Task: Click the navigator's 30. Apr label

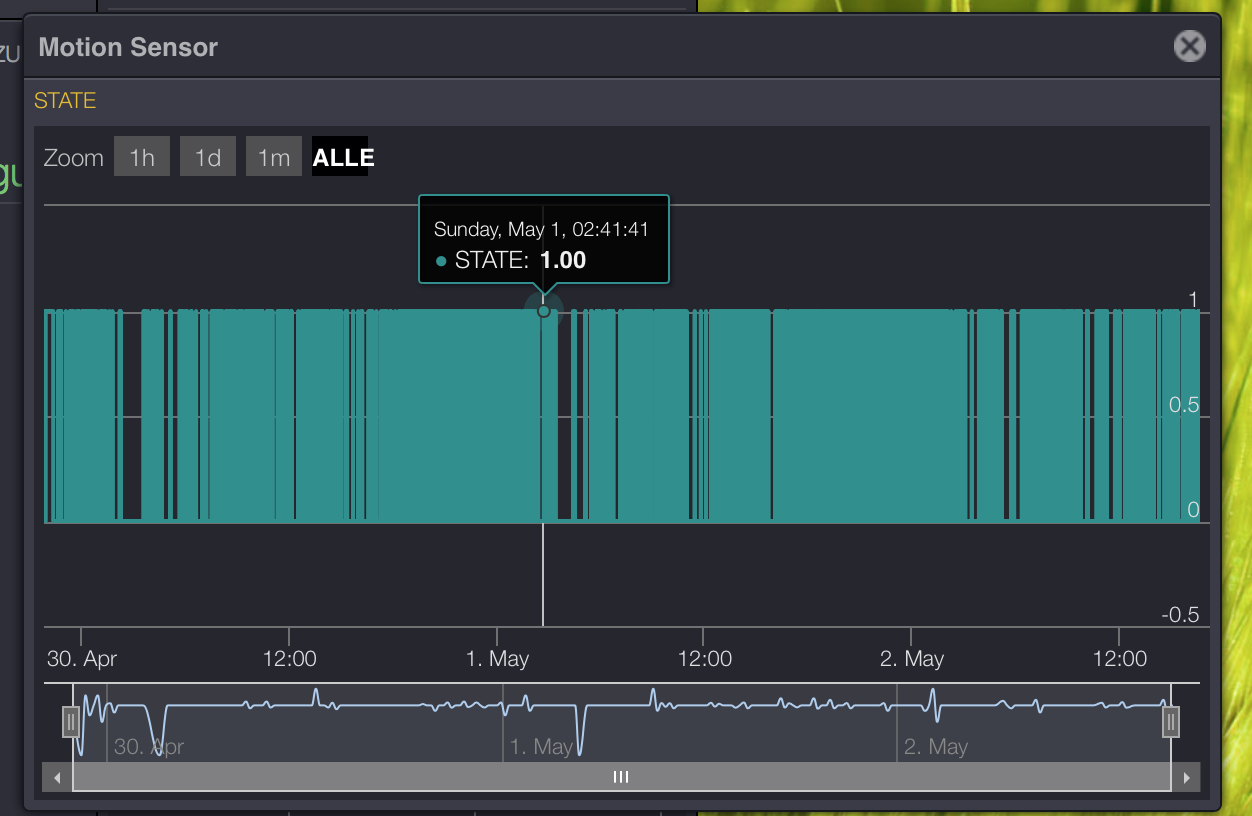Action: [x=148, y=747]
